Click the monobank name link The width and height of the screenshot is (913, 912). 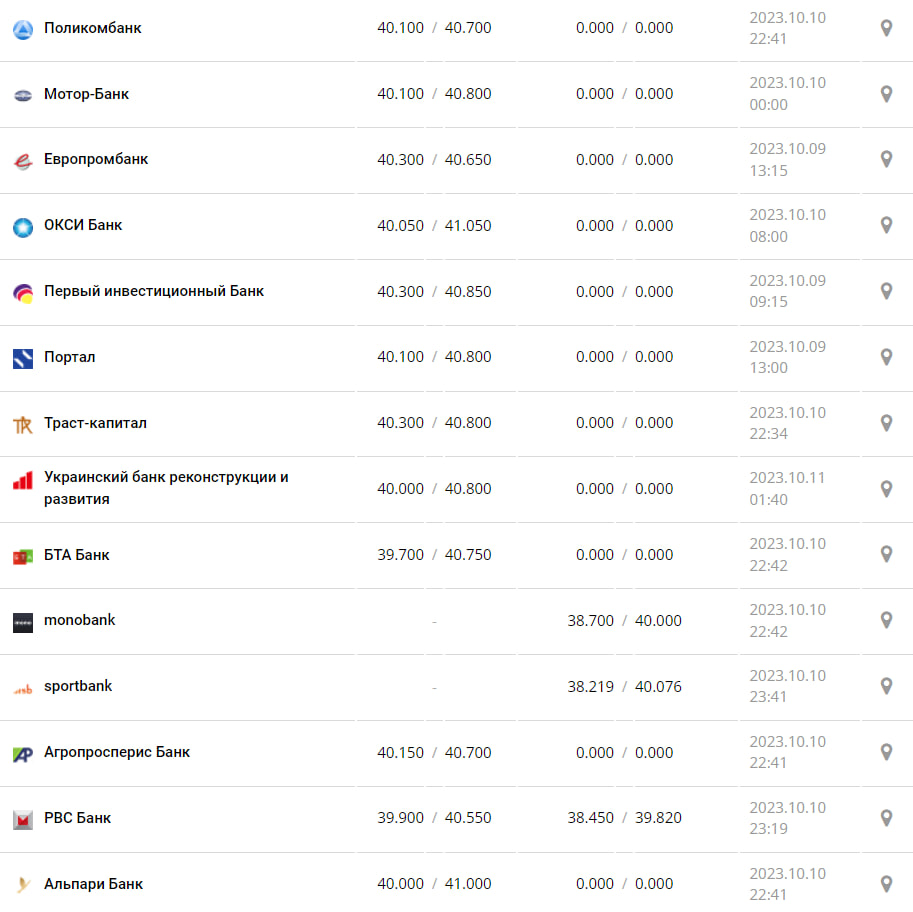(x=80, y=620)
